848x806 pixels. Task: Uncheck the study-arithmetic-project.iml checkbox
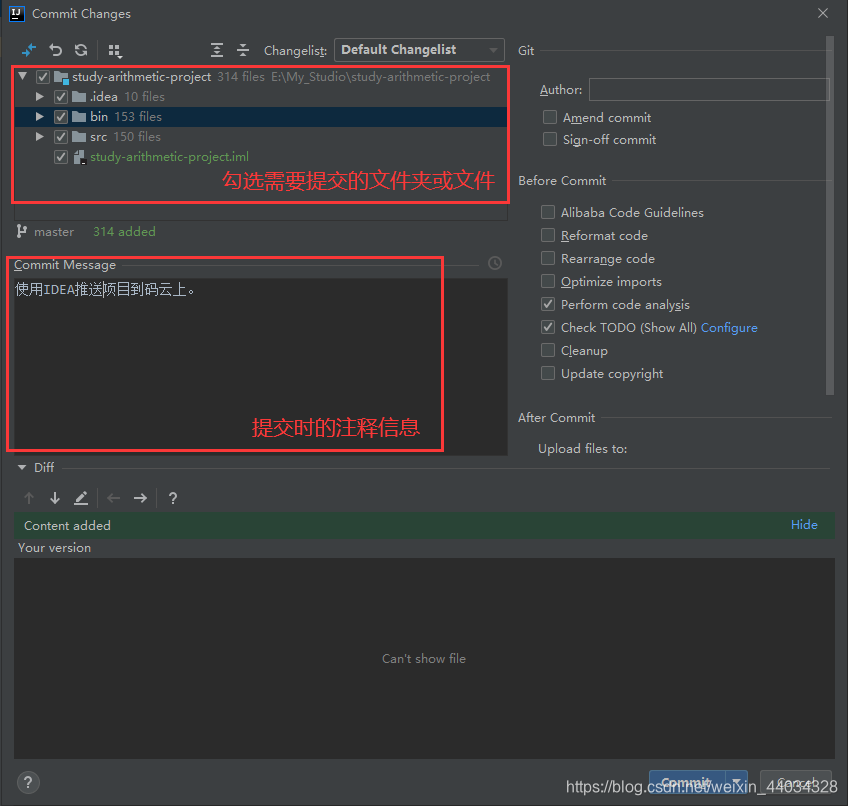click(61, 157)
